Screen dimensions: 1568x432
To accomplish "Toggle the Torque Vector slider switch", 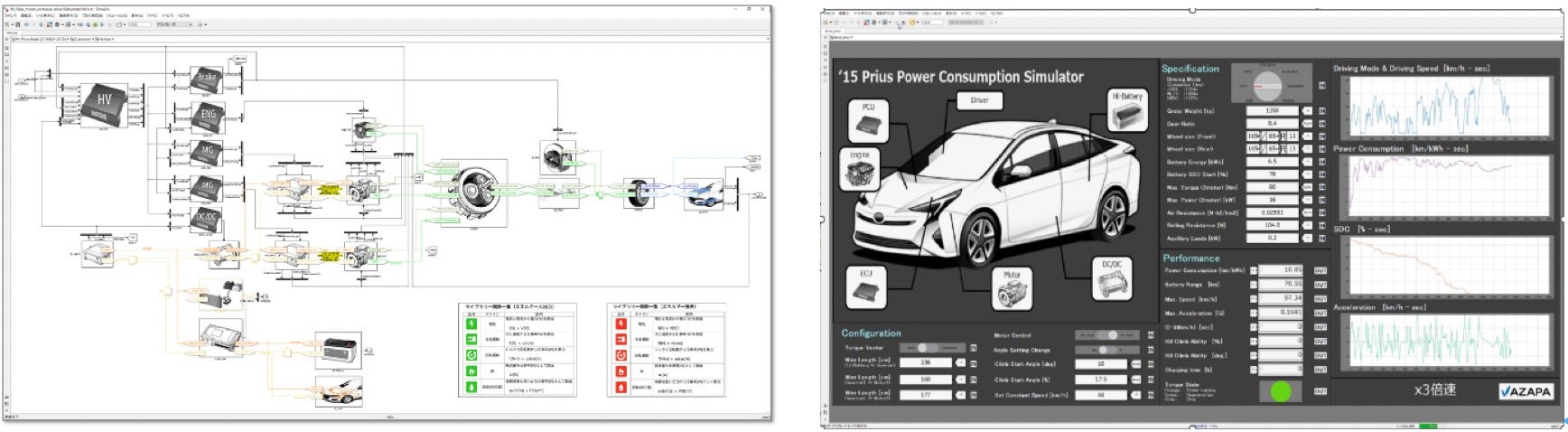I will [929, 347].
